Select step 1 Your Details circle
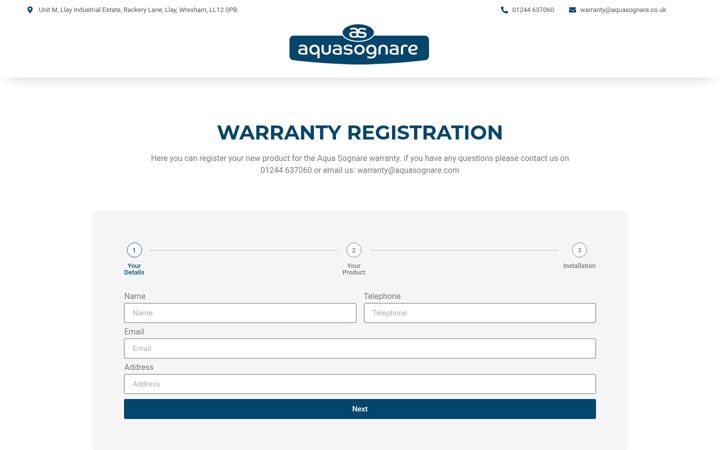 click(x=134, y=250)
